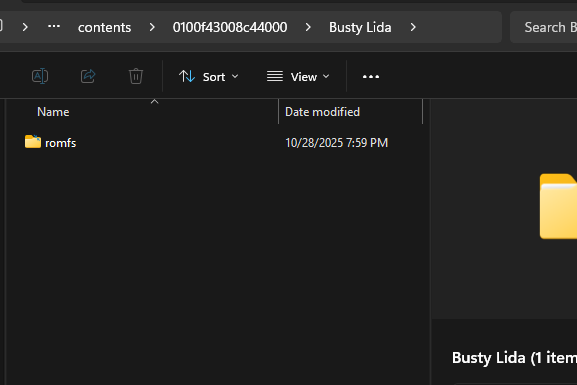Click the View lines icon
Screen dimensions: 577x385
275,76
